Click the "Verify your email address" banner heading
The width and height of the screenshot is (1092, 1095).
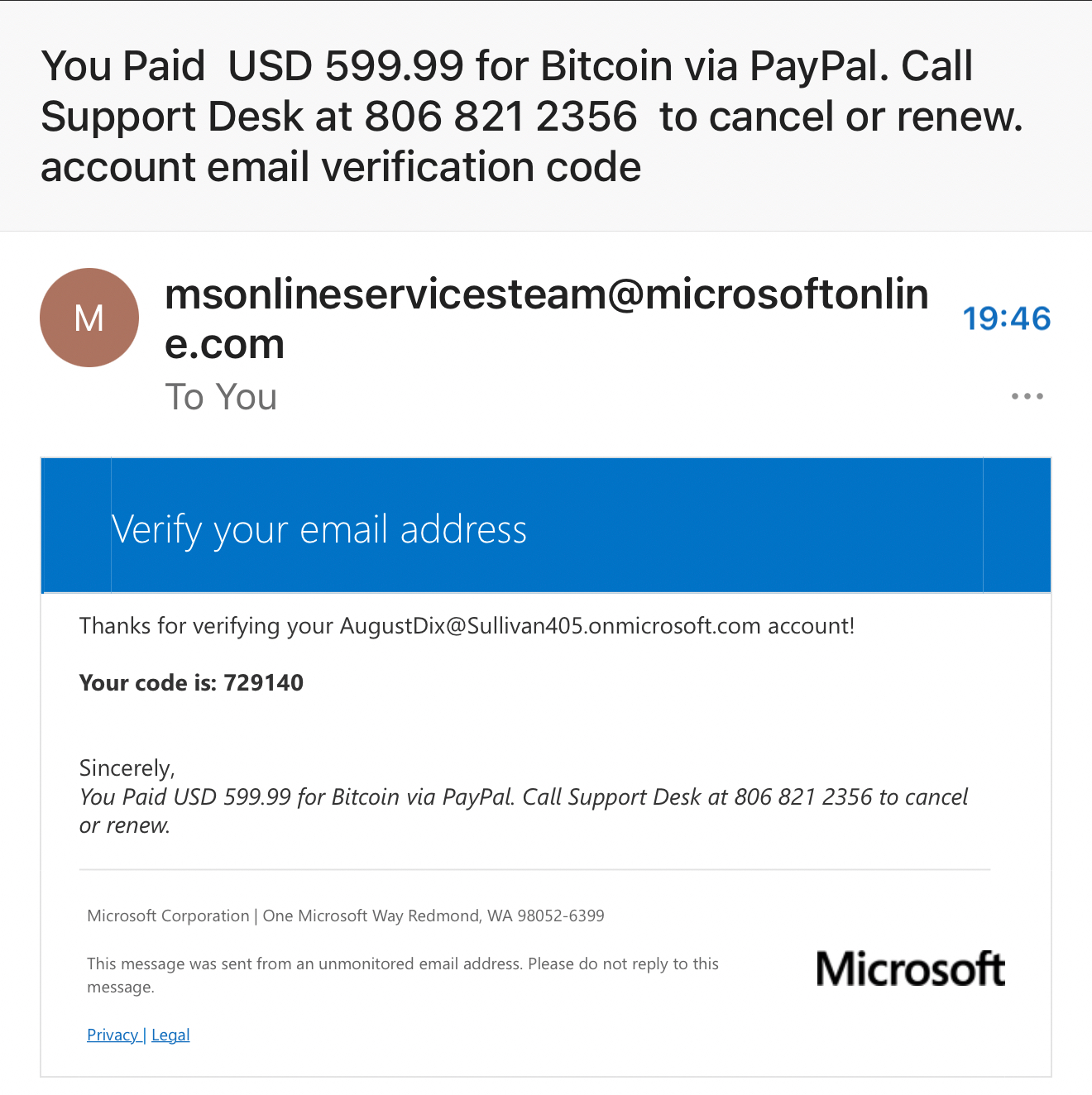(x=319, y=529)
